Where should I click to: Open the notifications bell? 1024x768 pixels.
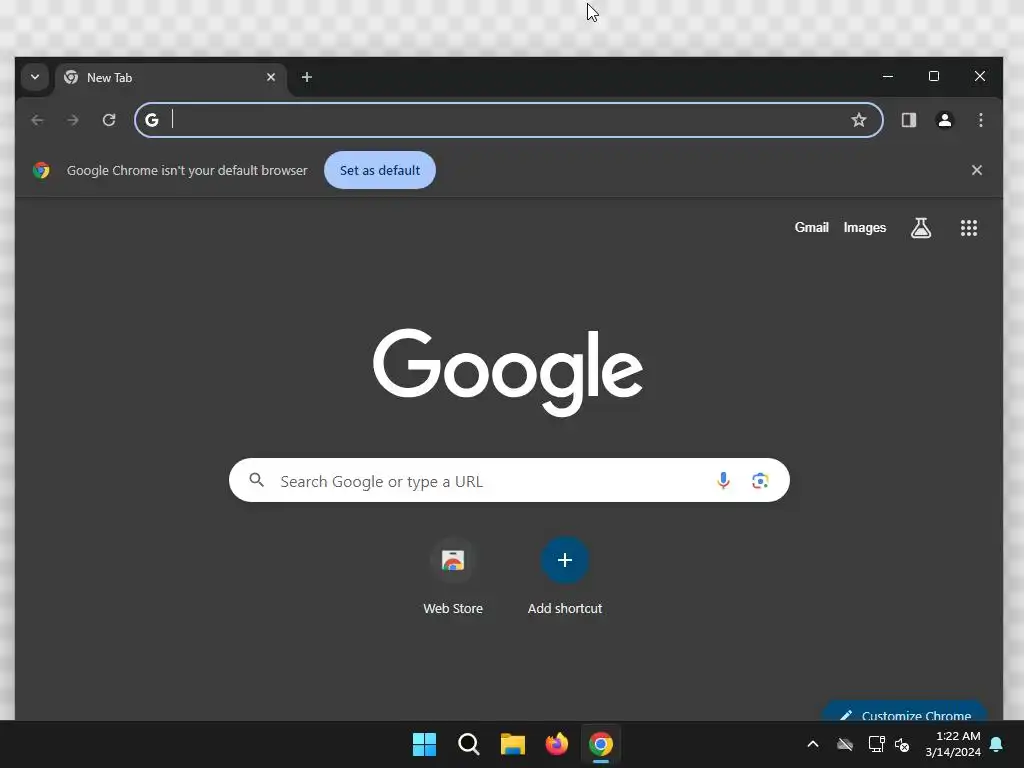pyautogui.click(x=996, y=744)
